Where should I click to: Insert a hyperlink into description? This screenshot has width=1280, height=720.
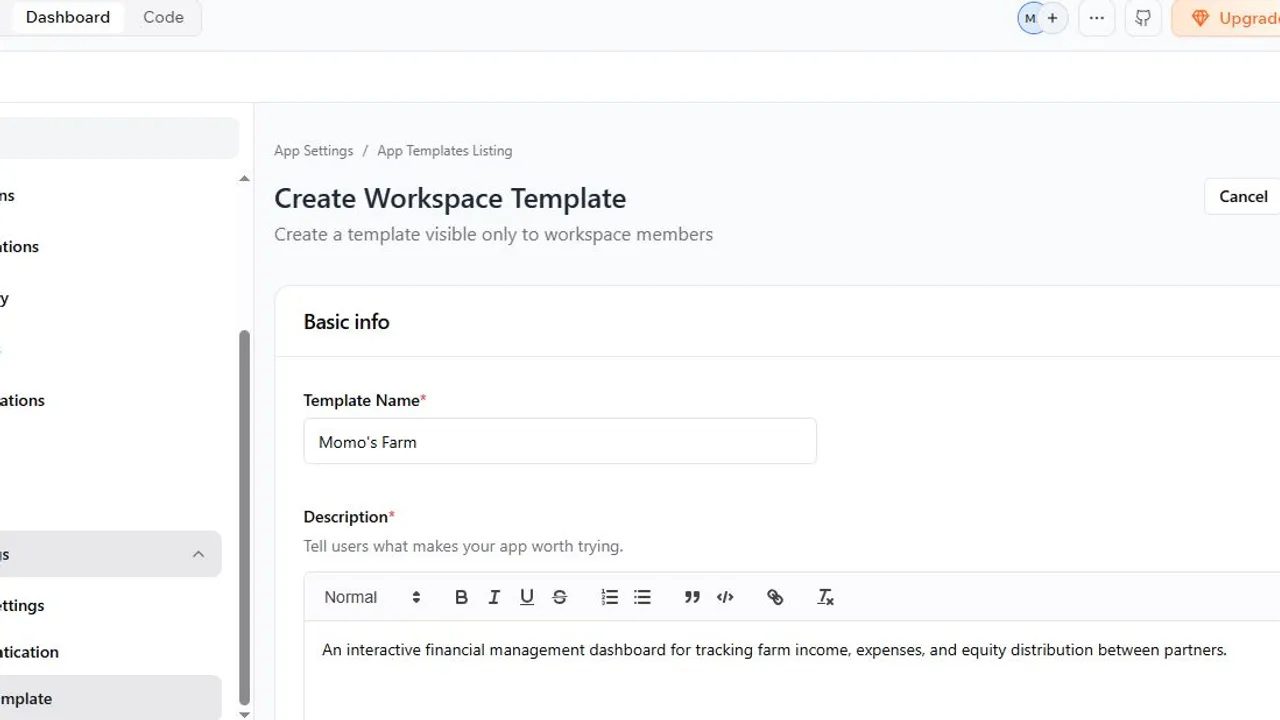[x=775, y=597]
